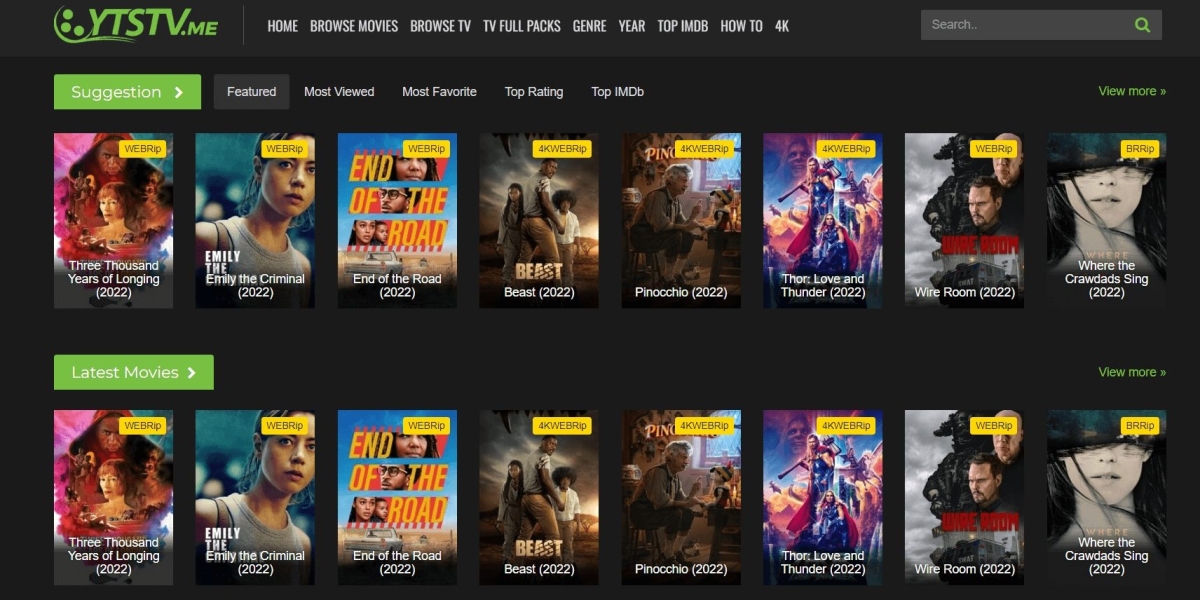Click the green search magnifier icon
Screen dimensions: 1200x600
[x=1142, y=25]
